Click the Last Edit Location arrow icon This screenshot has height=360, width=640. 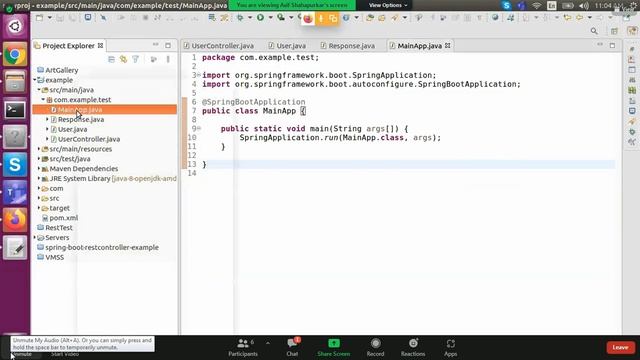point(567,18)
